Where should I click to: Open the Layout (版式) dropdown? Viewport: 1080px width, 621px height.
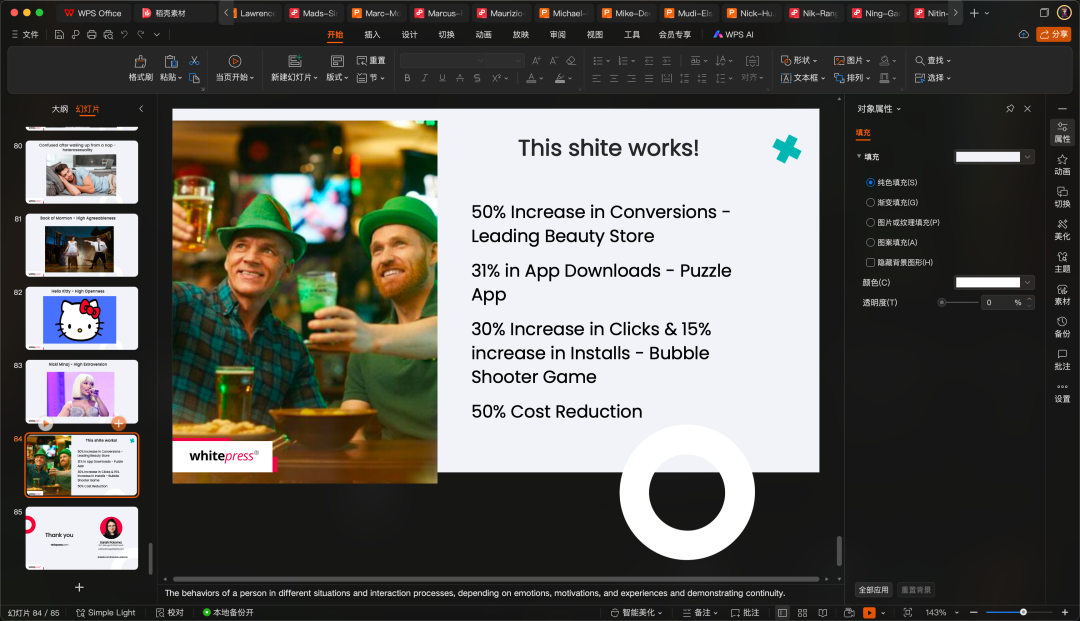338,78
